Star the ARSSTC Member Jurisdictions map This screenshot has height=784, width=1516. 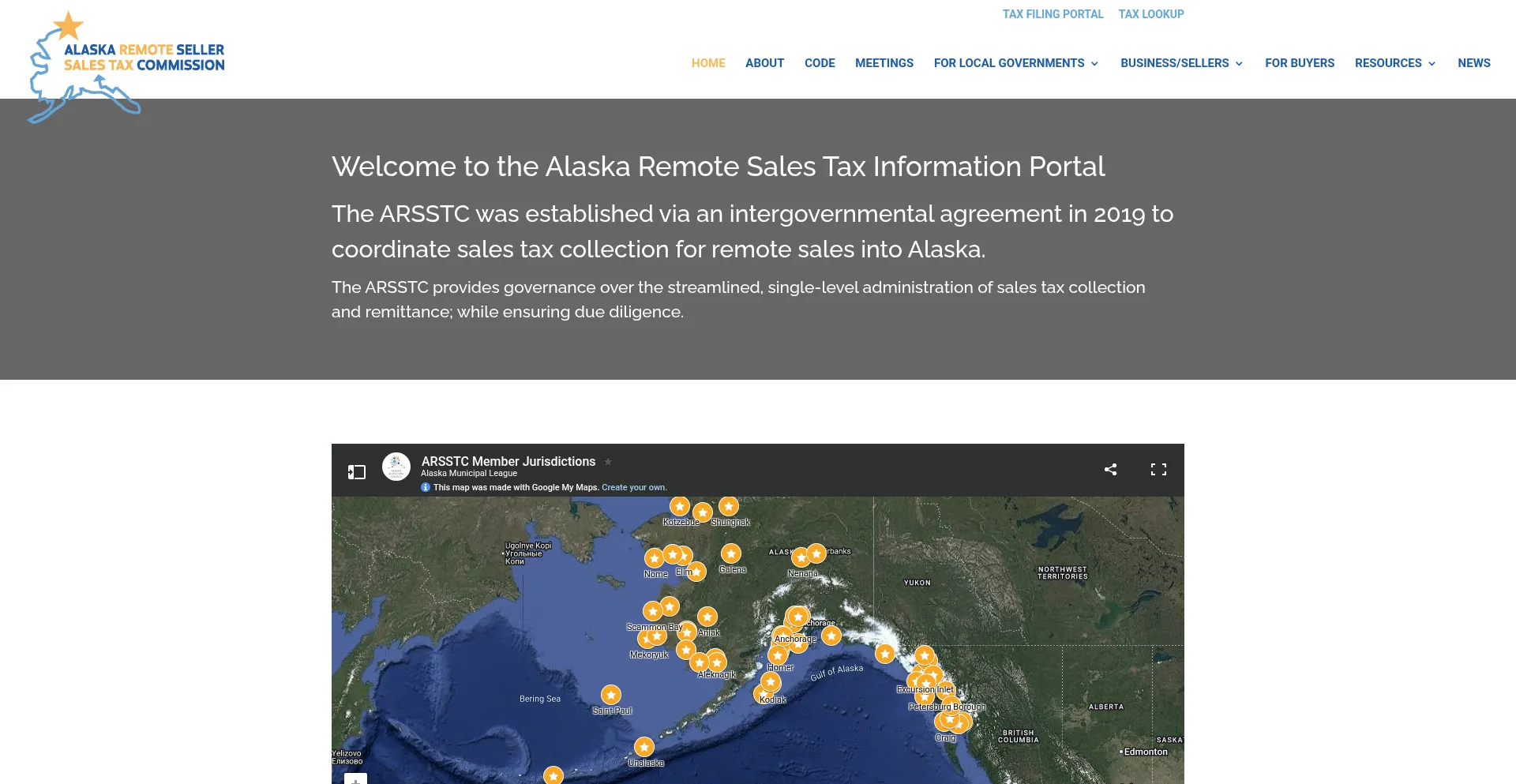(x=608, y=462)
